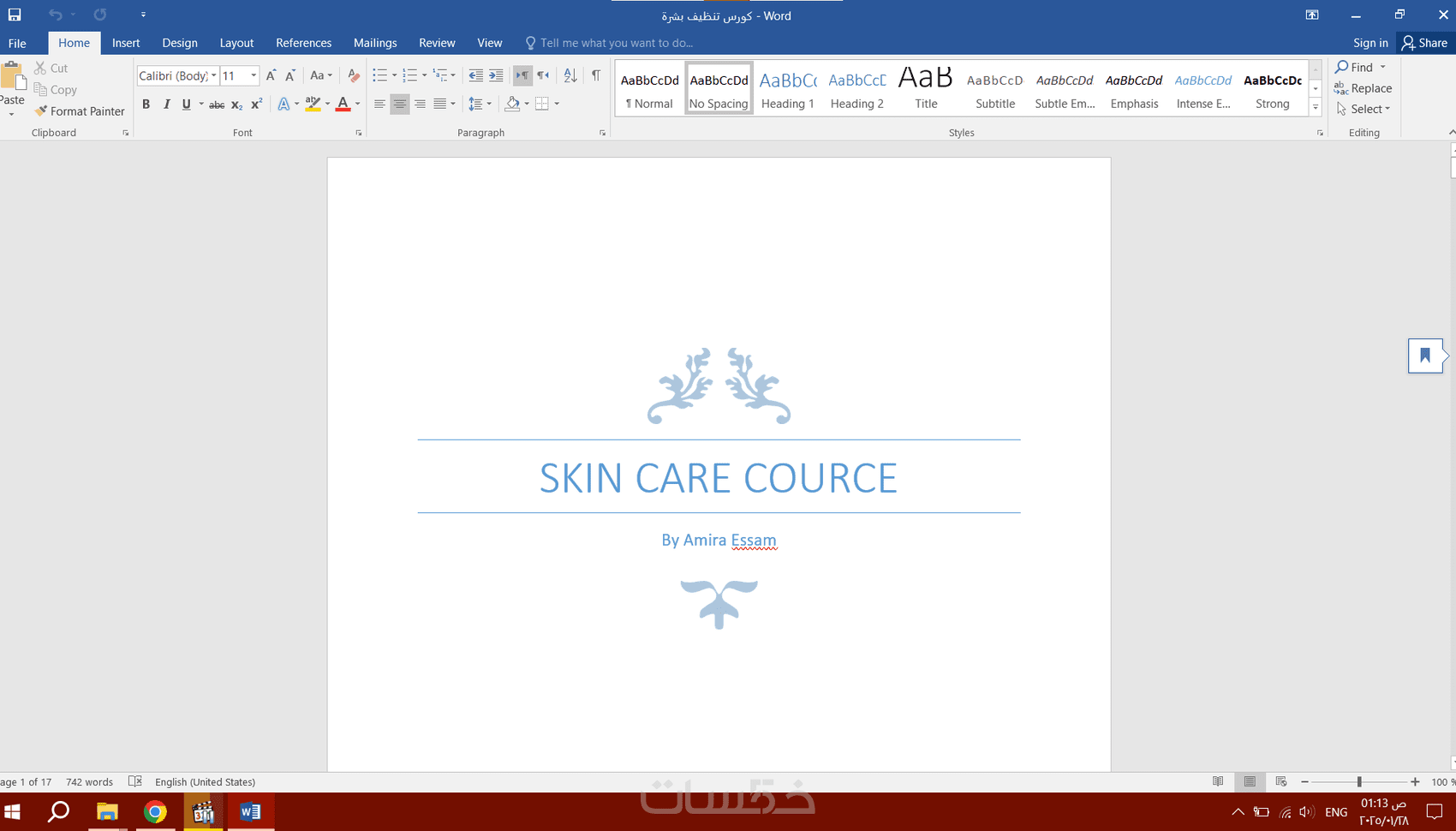Expand the Find dropdown arrow
This screenshot has height=831, width=1456.
coord(1382,67)
